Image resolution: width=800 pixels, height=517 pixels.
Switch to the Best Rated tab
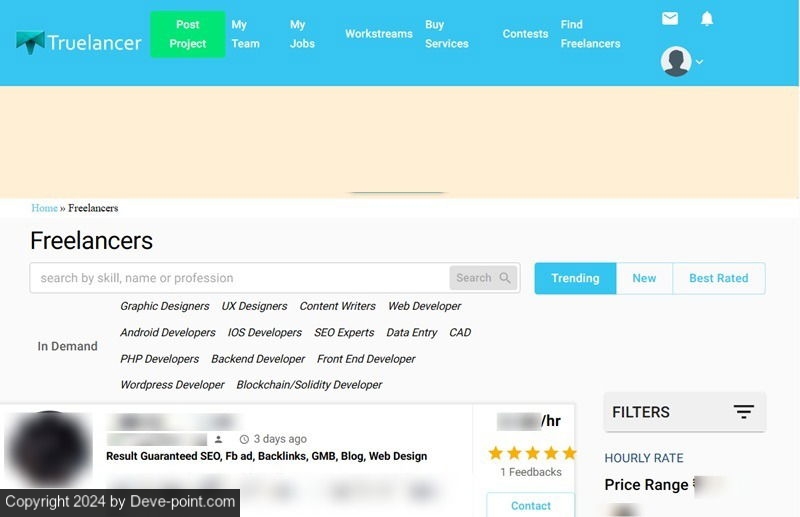point(718,278)
